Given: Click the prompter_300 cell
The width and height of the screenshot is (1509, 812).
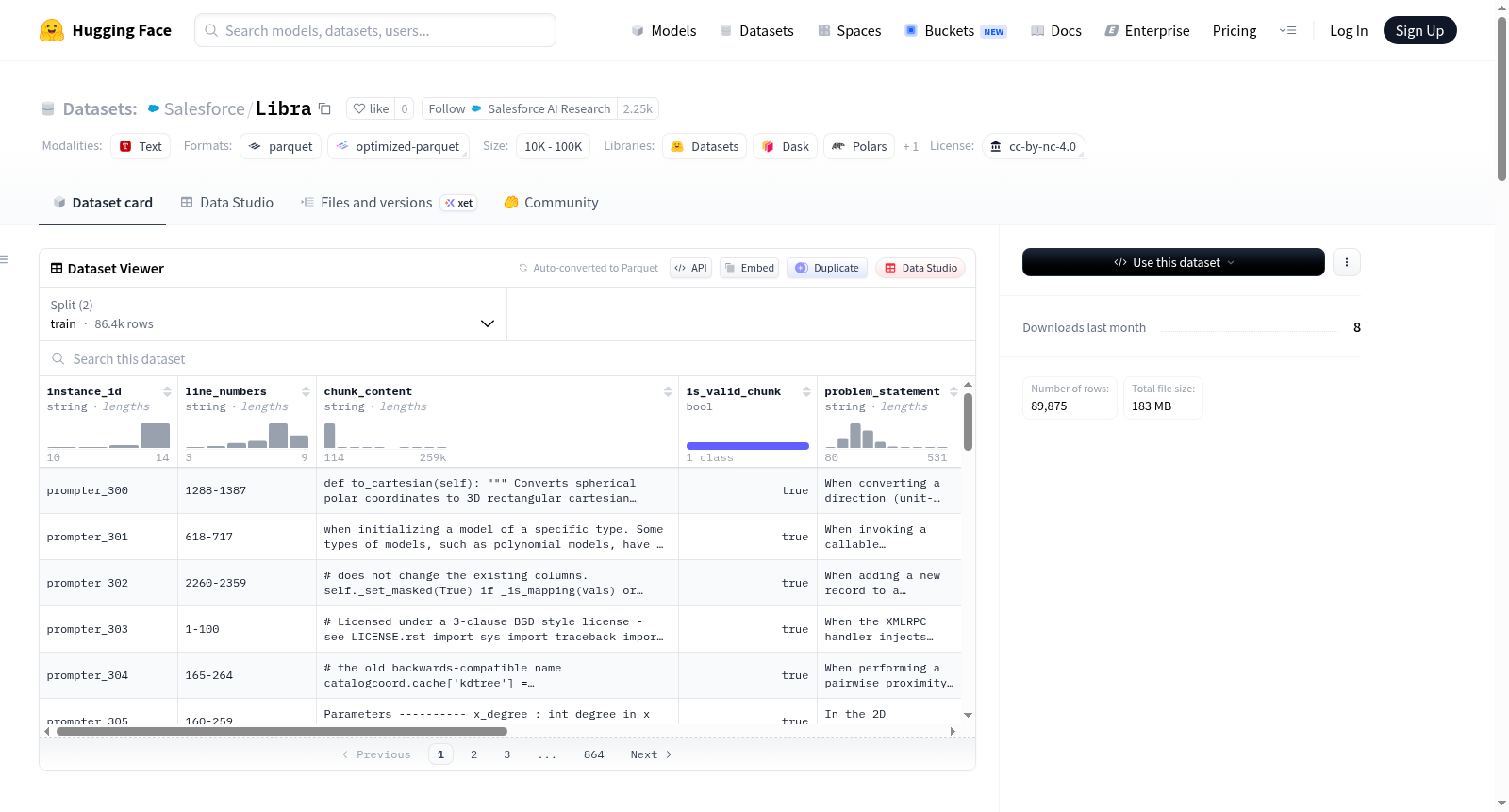Looking at the screenshot, I should pyautogui.click(x=108, y=490).
